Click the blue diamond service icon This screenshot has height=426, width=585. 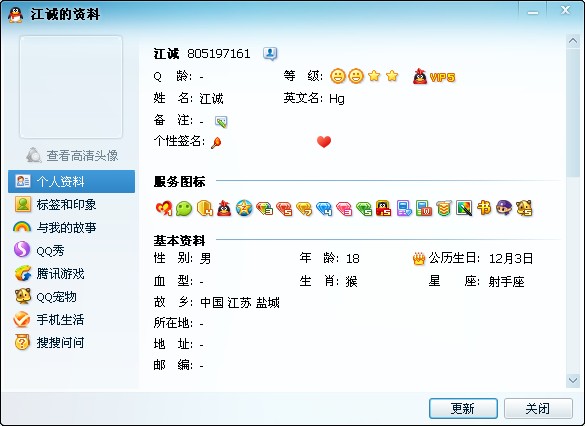click(324, 209)
